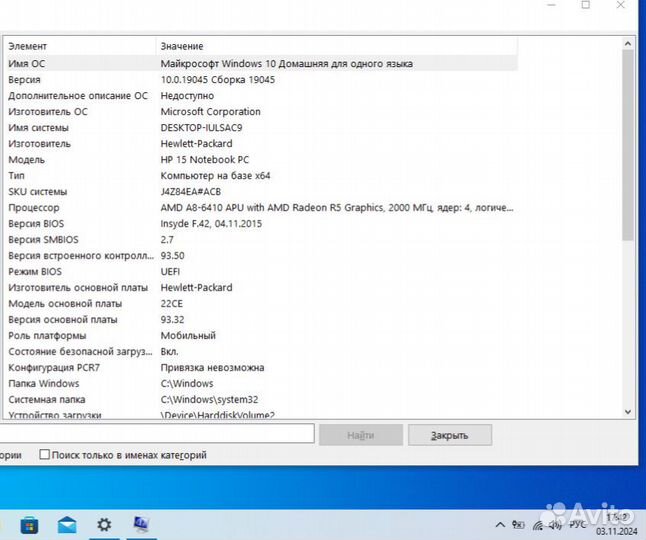
Task: Open the Mail app taskbar icon
Action: point(67,524)
